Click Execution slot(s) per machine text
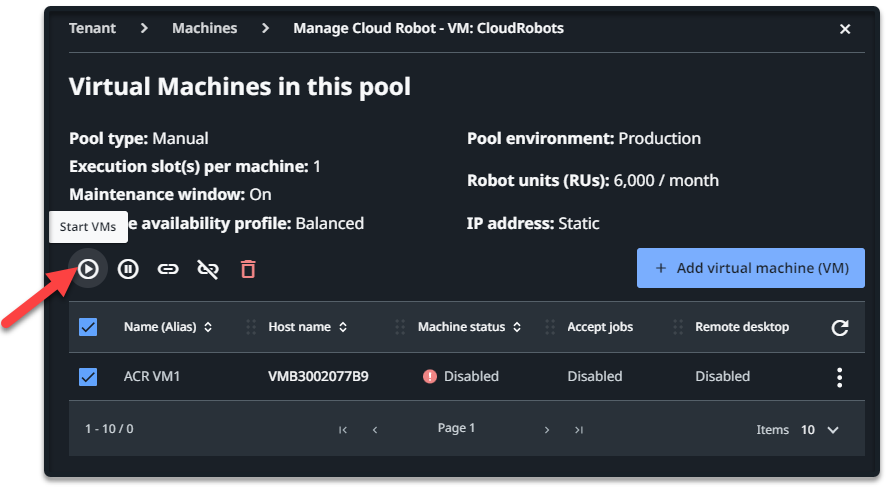This screenshot has height=490, width=893. tap(195, 166)
